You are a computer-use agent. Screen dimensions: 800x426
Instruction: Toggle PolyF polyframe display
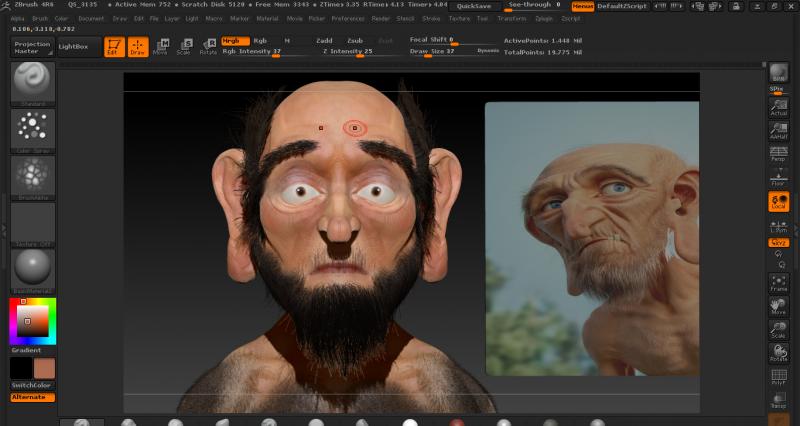pyautogui.click(x=779, y=378)
